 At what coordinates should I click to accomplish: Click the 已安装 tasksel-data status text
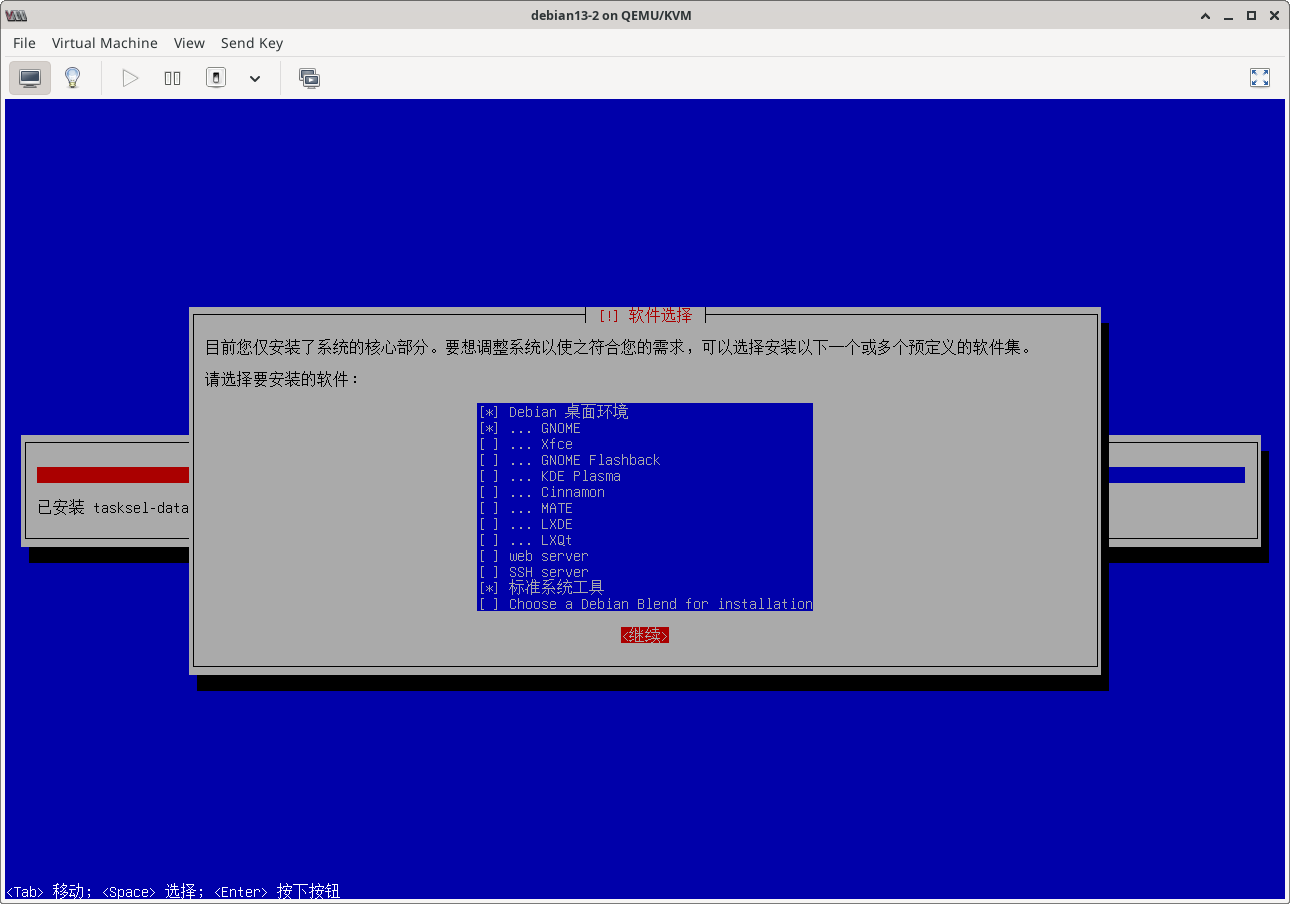113,507
